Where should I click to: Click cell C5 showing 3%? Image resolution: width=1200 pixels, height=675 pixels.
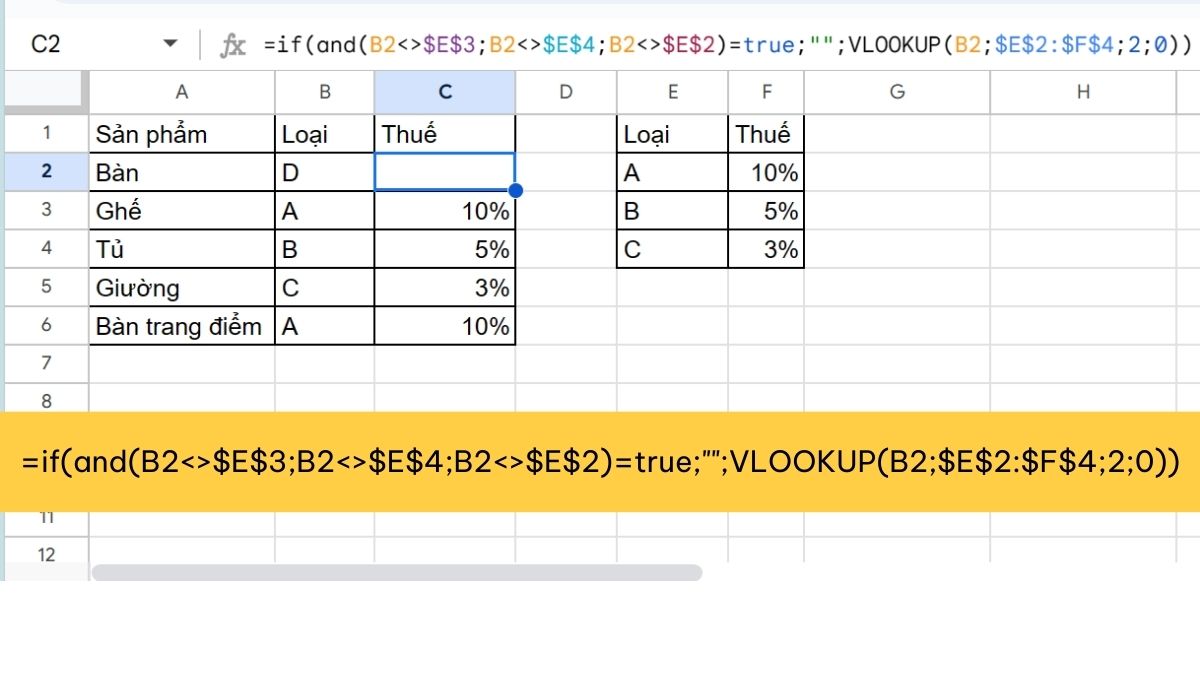click(x=446, y=288)
